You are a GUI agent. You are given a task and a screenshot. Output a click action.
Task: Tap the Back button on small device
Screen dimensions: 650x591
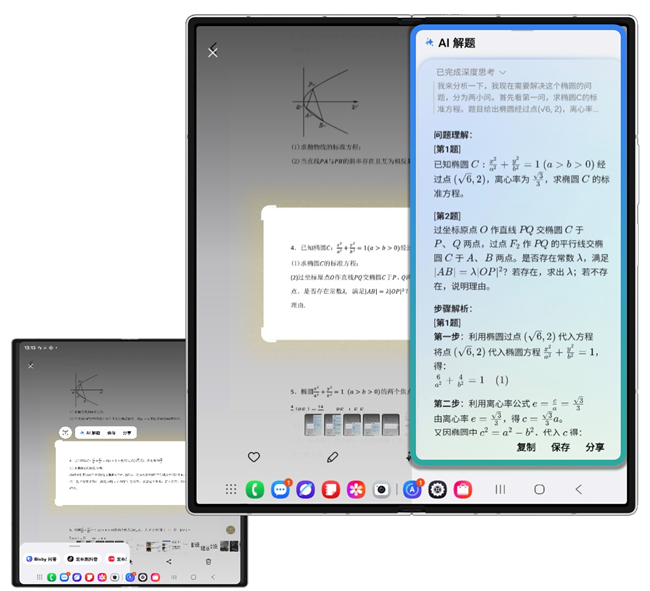[x=213, y=577]
